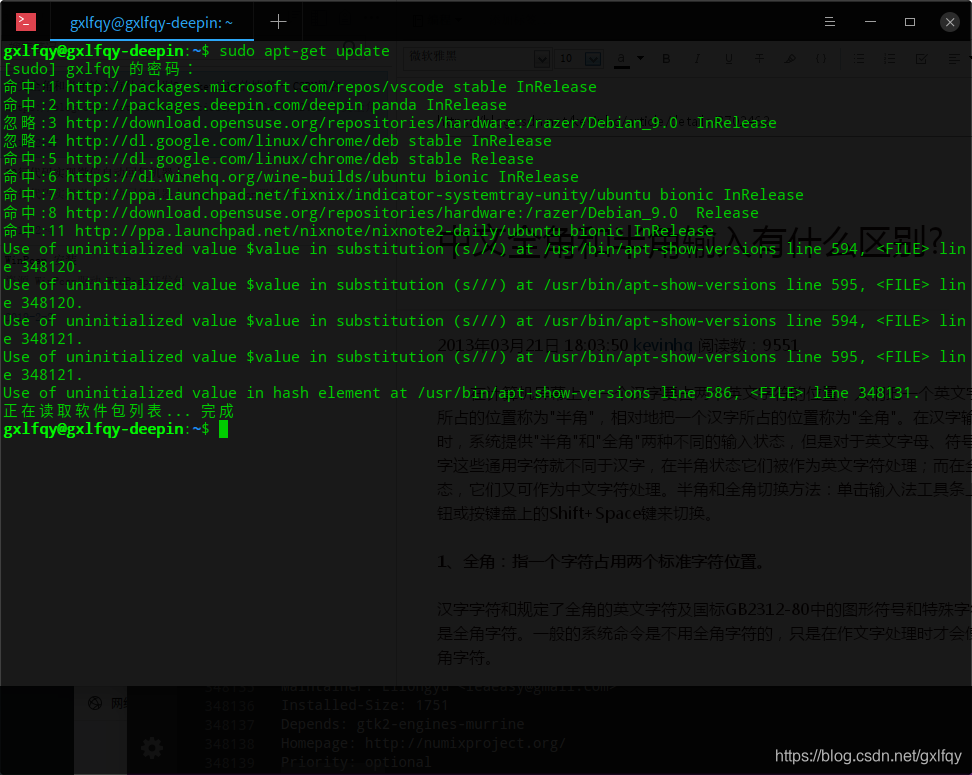The image size is (972, 775).
Task: Click the packages.microsoft.com/repos/vscode URL line
Action: click(300, 87)
